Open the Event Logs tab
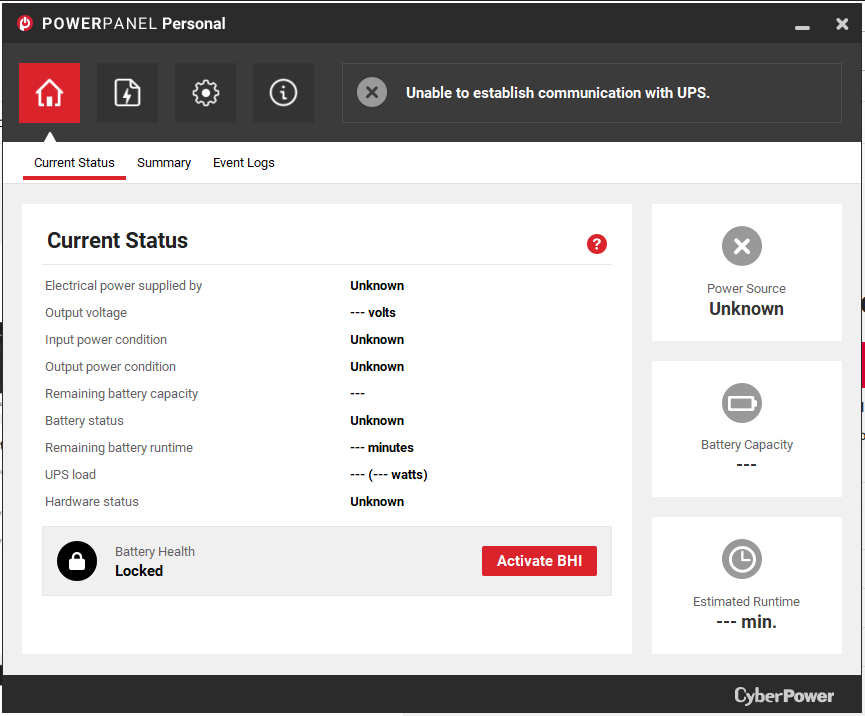Viewport: 865px width, 716px height. tap(243, 163)
